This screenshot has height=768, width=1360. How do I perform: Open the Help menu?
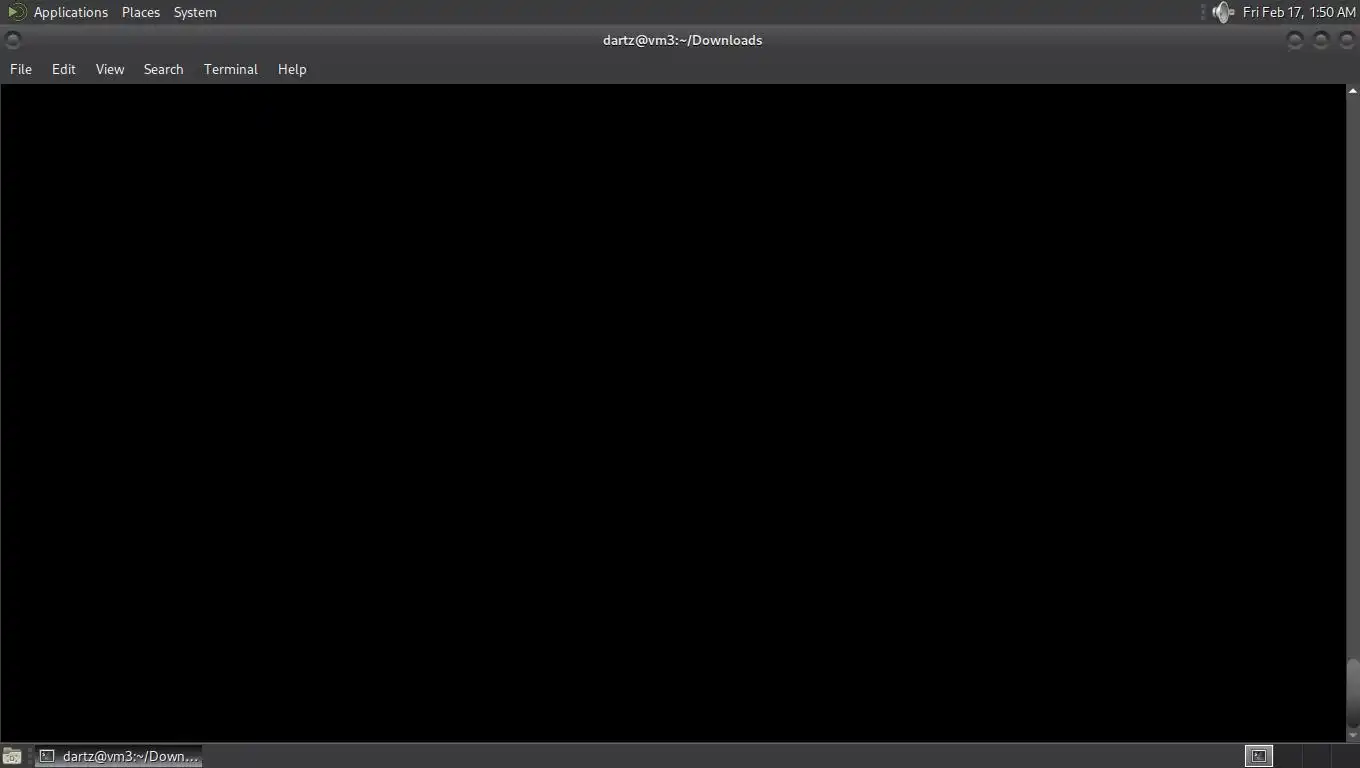click(x=292, y=69)
